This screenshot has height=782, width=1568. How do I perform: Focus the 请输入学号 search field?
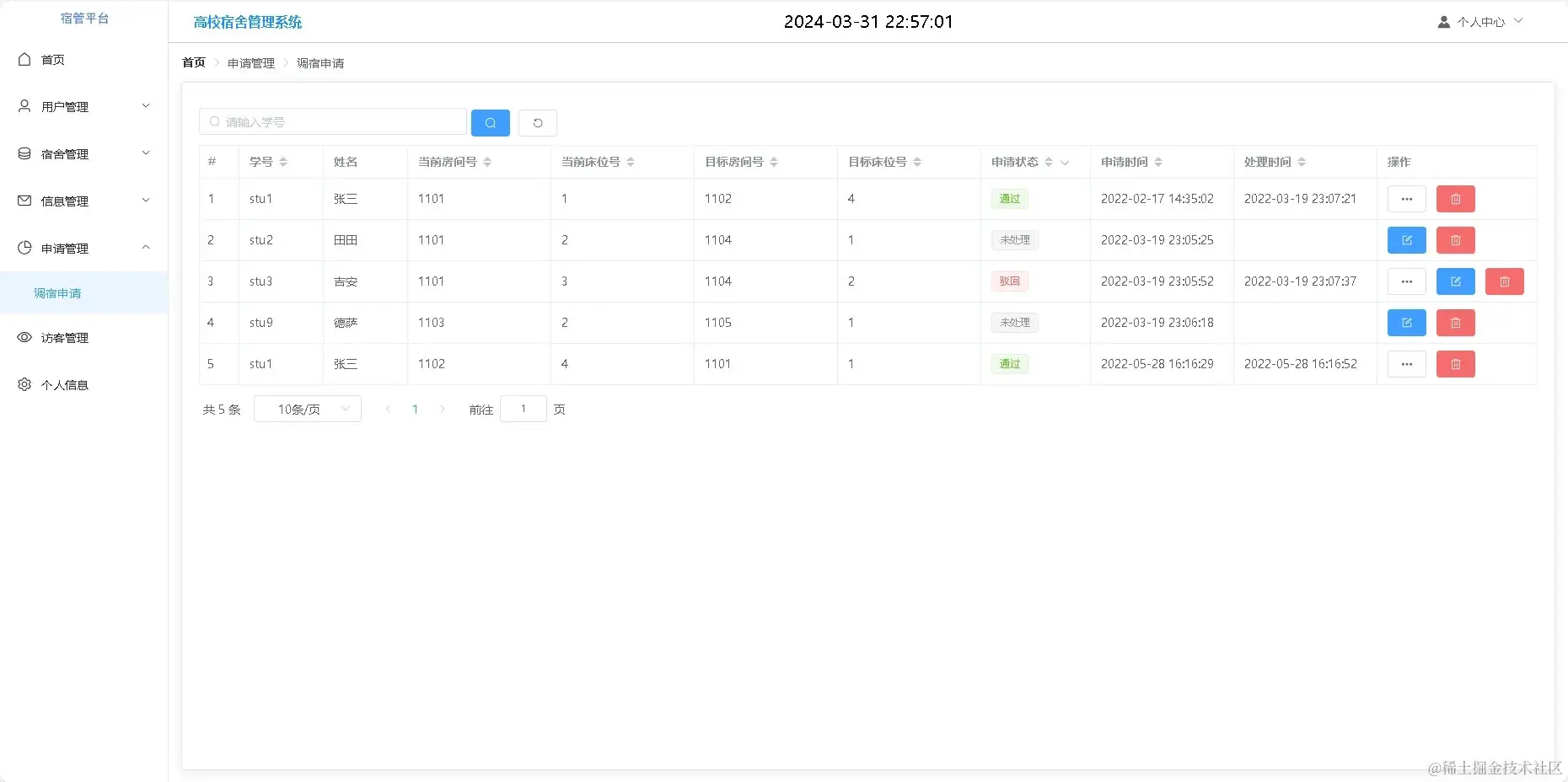(x=333, y=122)
